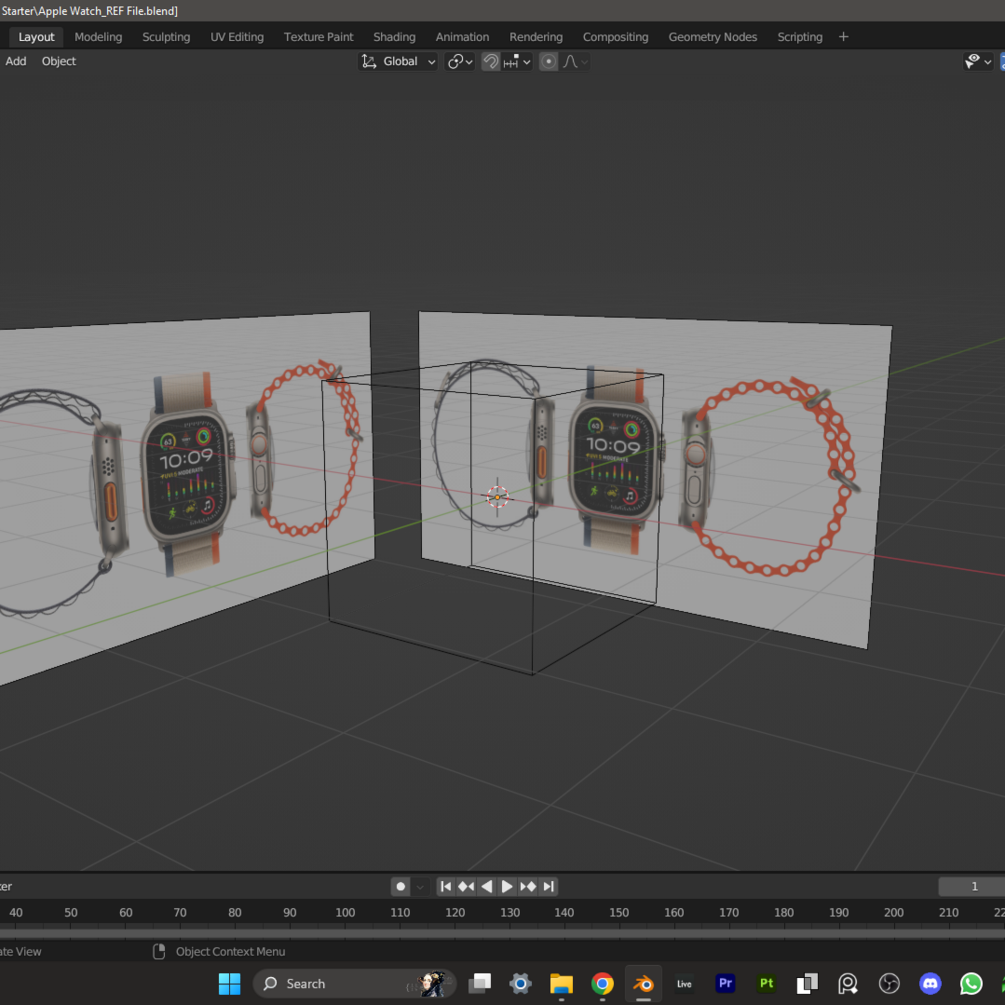1005x1005 pixels.
Task: Click the Object Context Menu status hint
Action: coord(219,952)
